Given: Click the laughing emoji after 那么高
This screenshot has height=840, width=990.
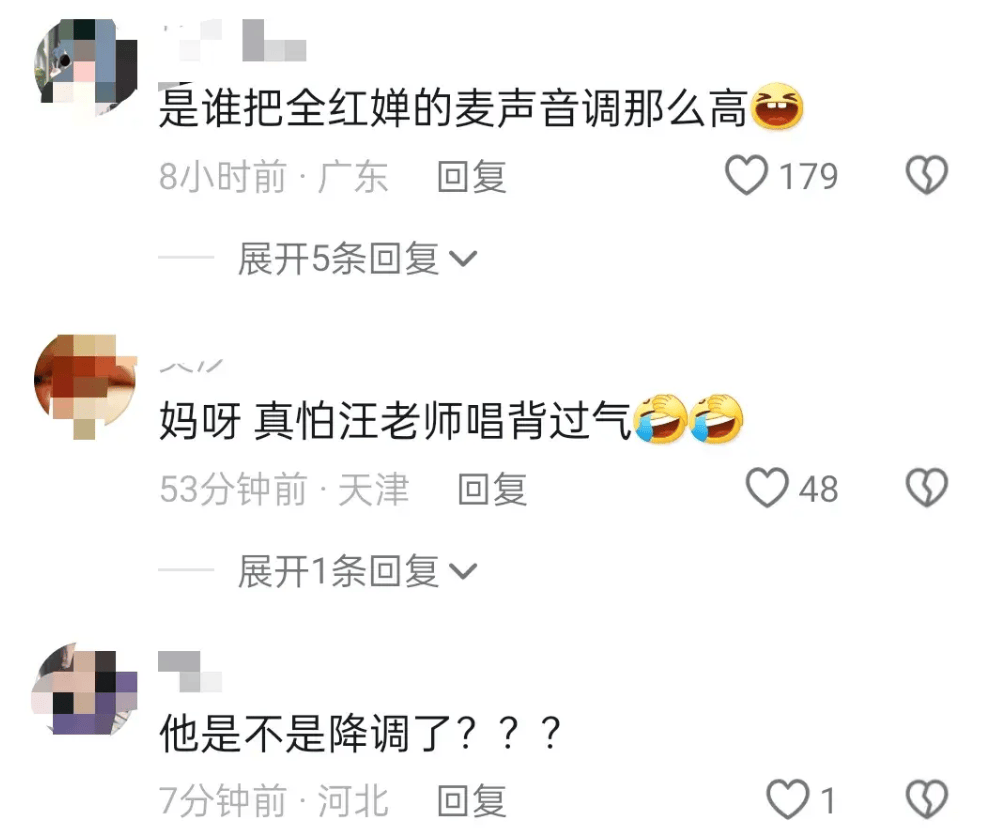Looking at the screenshot, I should pyautogui.click(x=776, y=107).
